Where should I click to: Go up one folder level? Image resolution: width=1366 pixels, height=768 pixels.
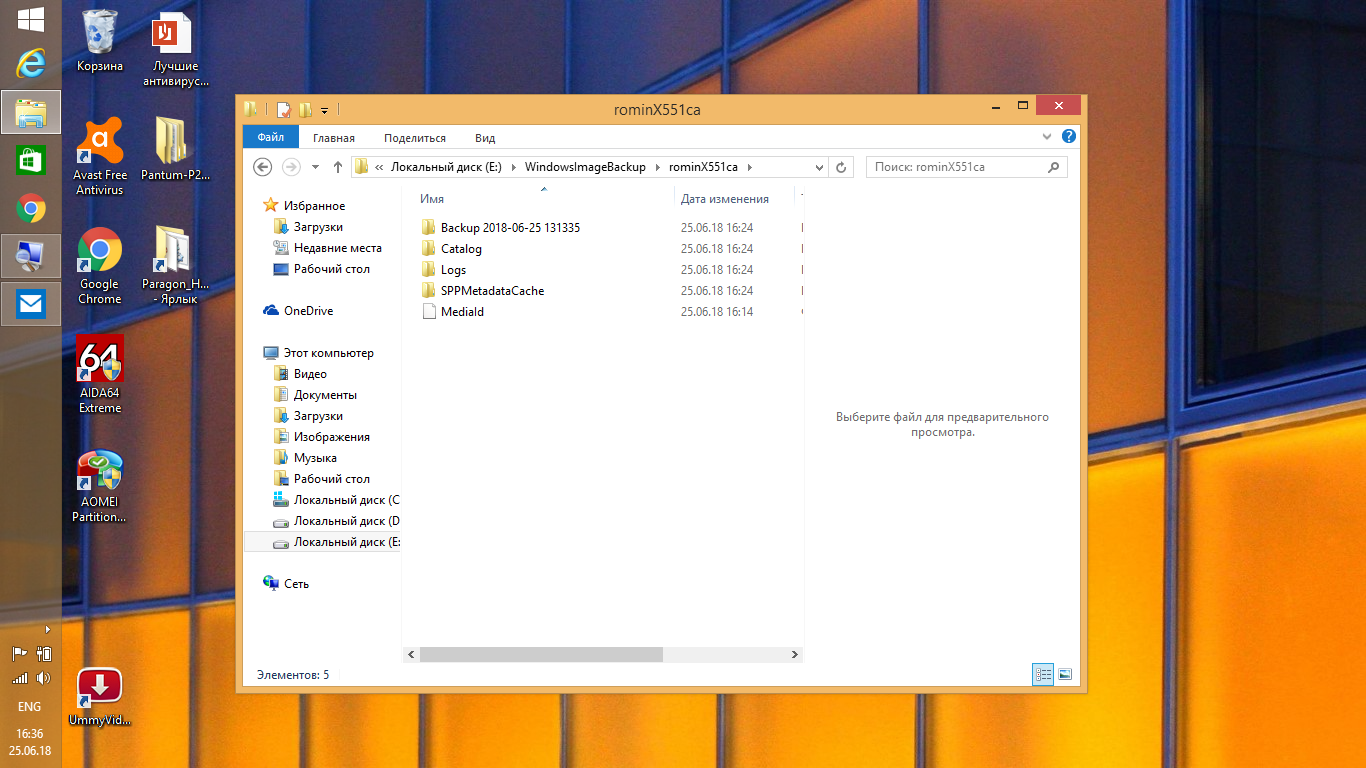pyautogui.click(x=338, y=167)
